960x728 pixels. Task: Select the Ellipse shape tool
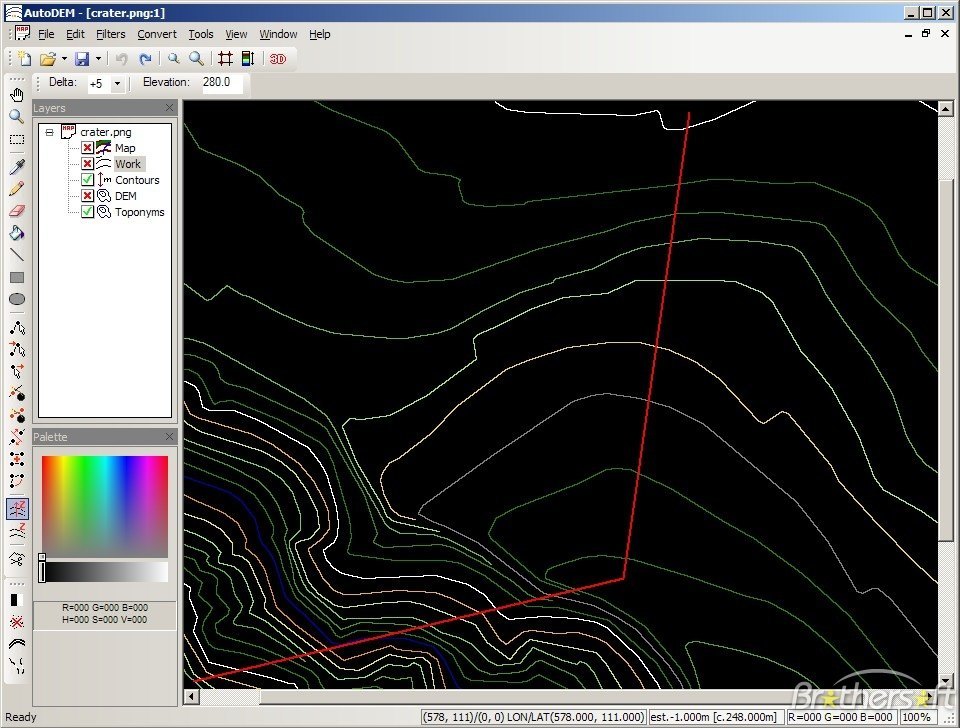click(17, 299)
